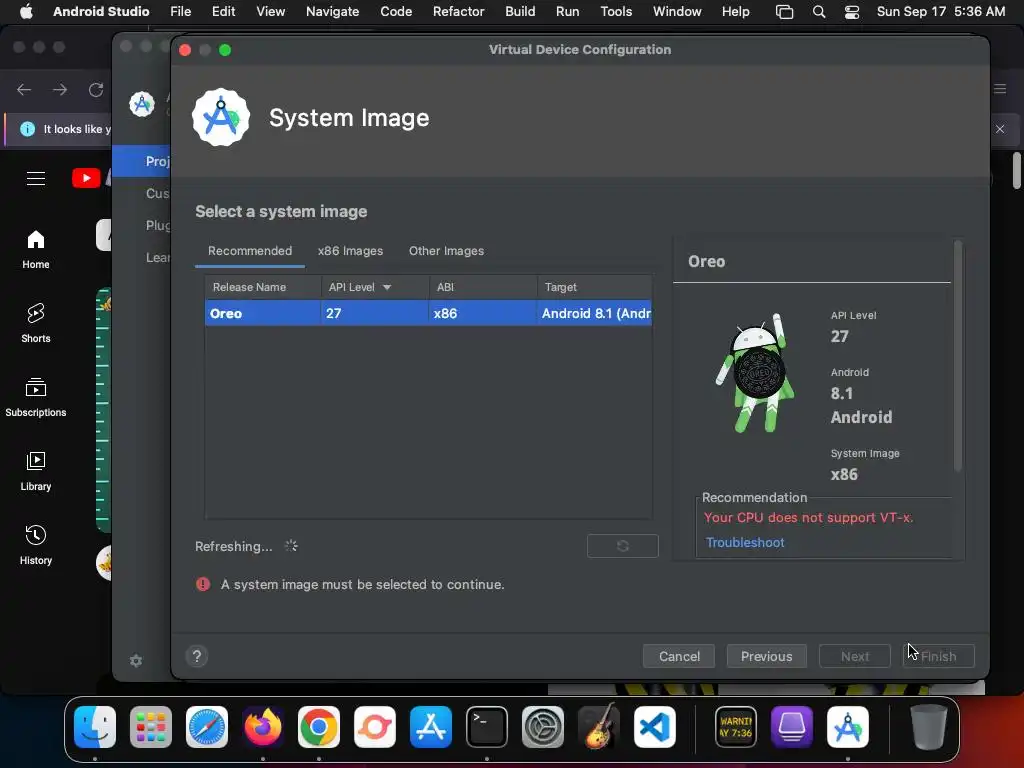Launch Firefox from the dock
Image resolution: width=1024 pixels, height=768 pixels.
pyautogui.click(x=263, y=726)
